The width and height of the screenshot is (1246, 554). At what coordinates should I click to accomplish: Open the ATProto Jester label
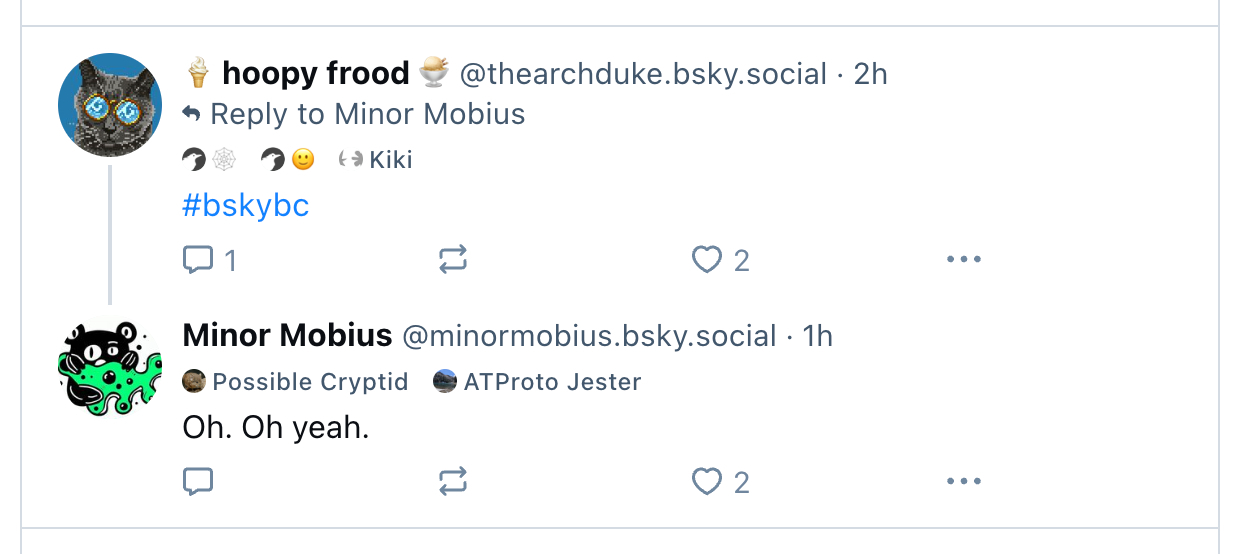tap(538, 382)
